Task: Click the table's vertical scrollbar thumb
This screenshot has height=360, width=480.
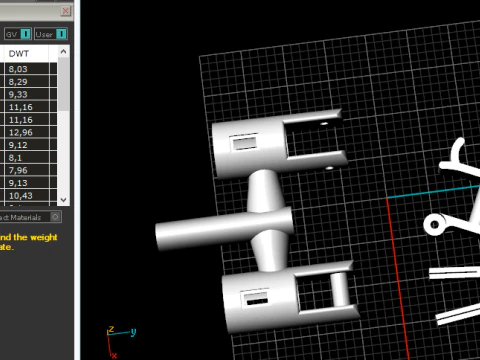Action: (63, 84)
